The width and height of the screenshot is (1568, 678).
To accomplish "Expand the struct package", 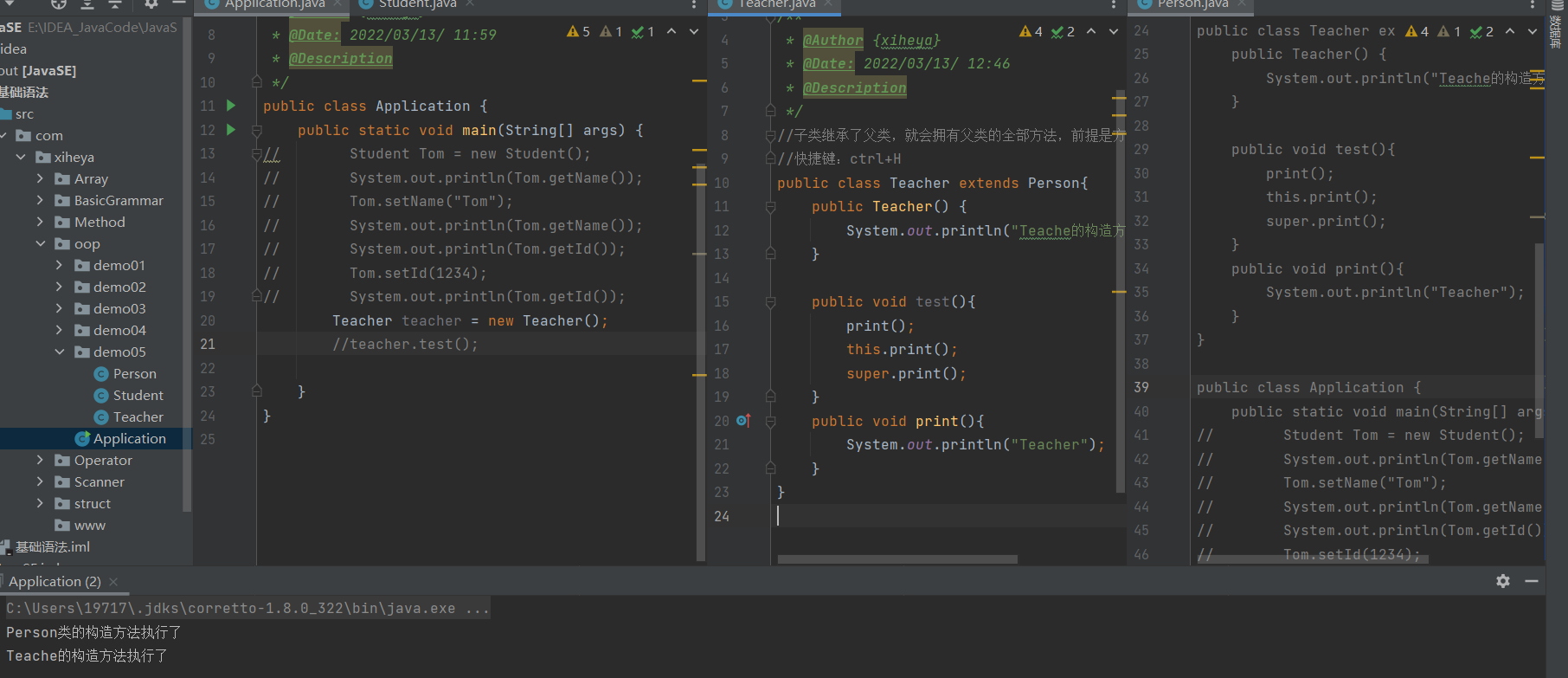I will (40, 504).
